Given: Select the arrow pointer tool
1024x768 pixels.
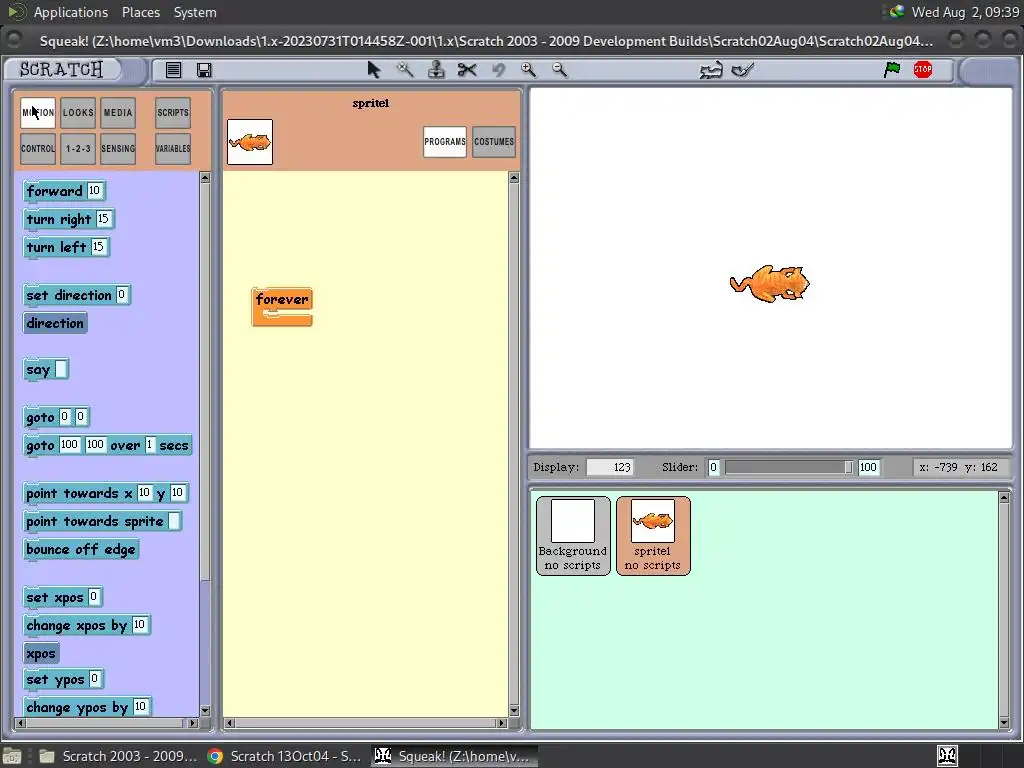Looking at the screenshot, I should [x=374, y=69].
